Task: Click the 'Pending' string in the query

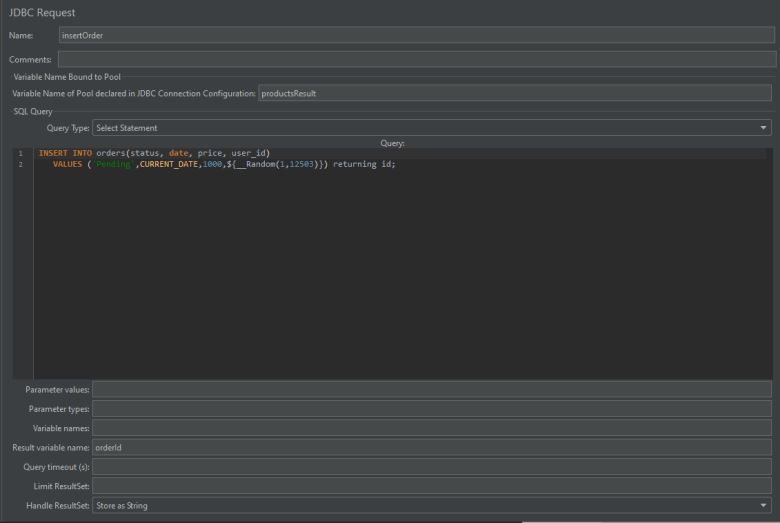Action: pos(113,164)
